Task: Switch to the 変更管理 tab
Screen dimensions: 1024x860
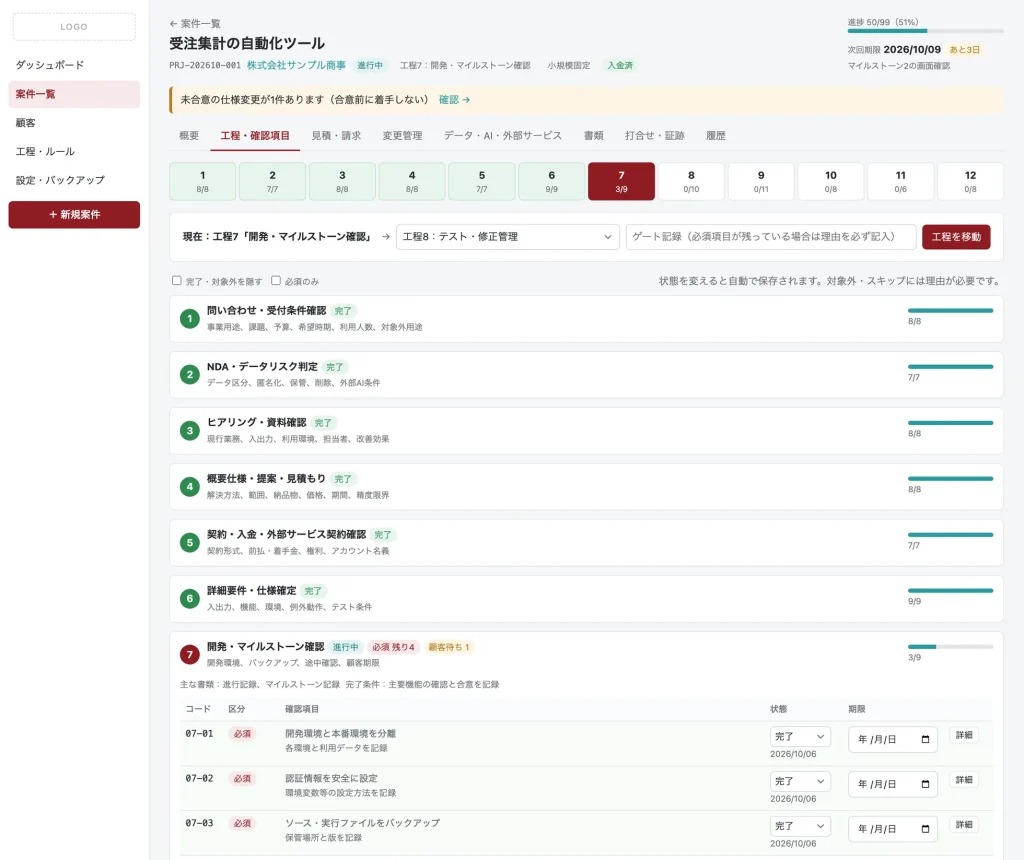Action: (x=402, y=136)
